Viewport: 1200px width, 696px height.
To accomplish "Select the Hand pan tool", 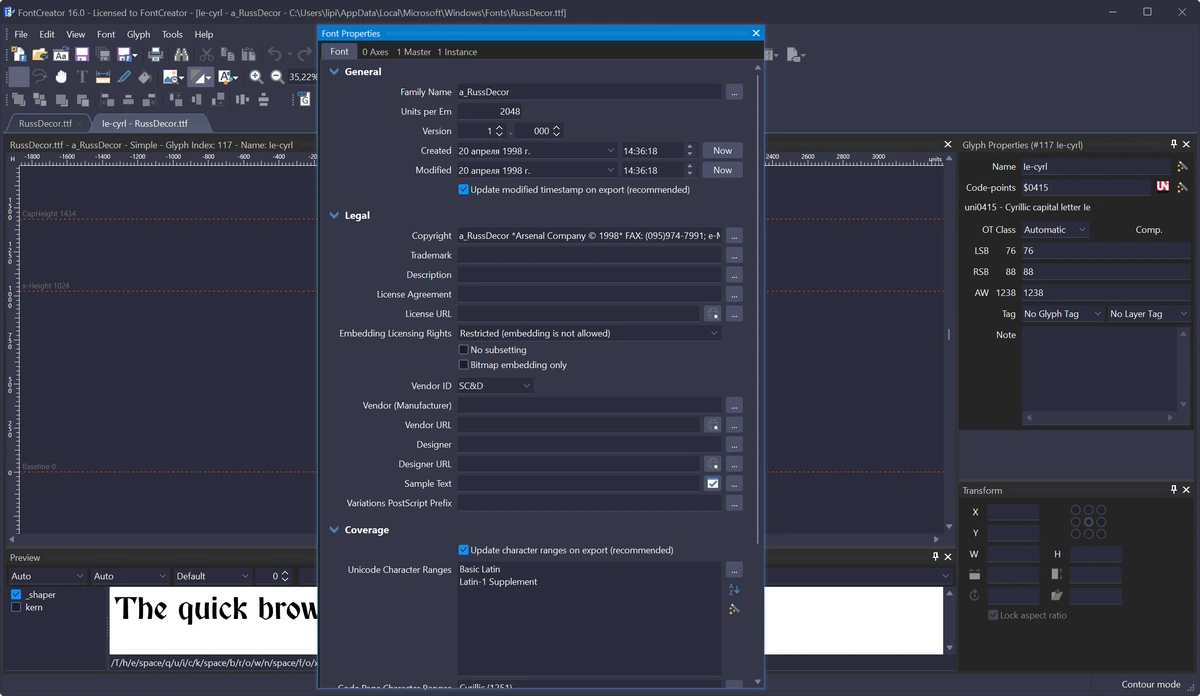I will pyautogui.click(x=61, y=76).
